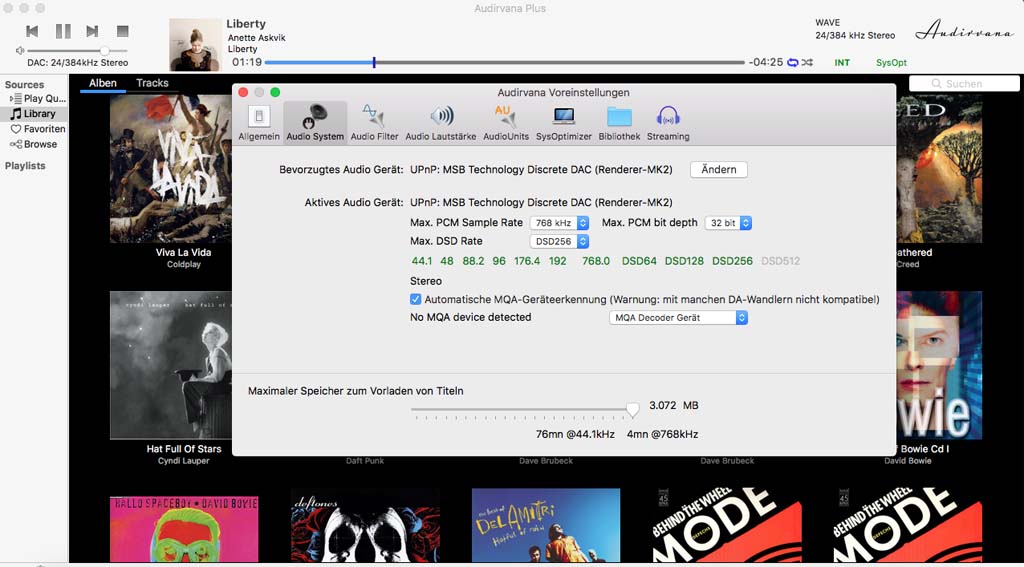1024x567 pixels.
Task: Click the speaker volume icon
Action: coord(20,50)
